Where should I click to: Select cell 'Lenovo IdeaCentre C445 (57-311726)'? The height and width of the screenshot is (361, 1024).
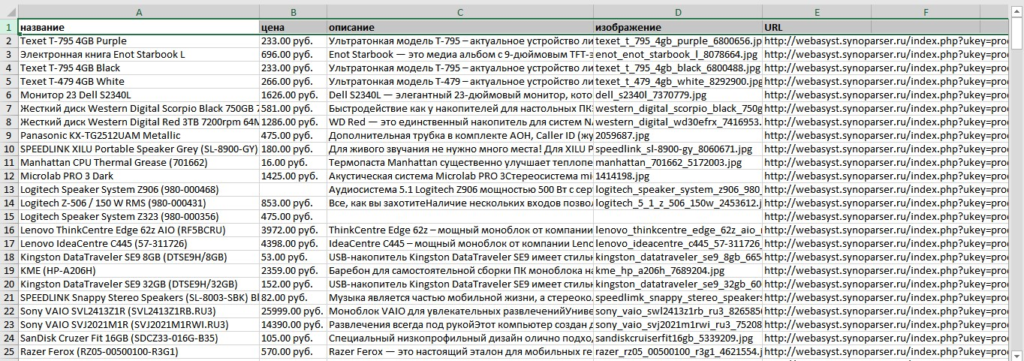coord(138,243)
